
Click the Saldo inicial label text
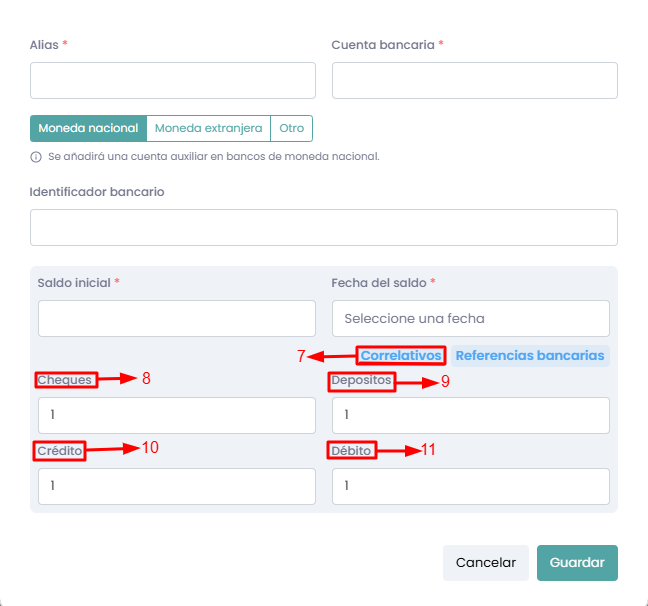(x=74, y=283)
